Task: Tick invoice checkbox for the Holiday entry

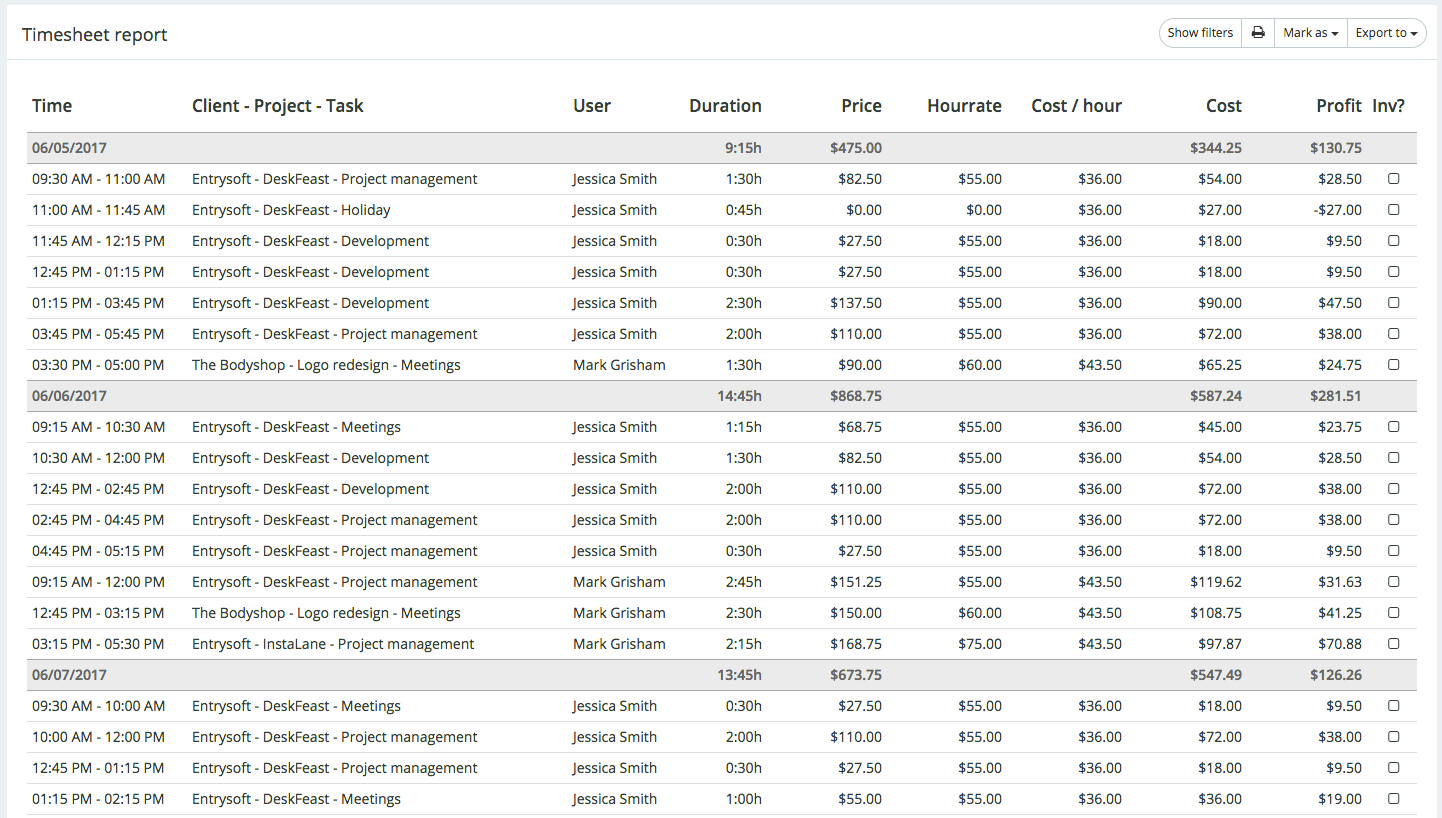Action: click(x=1394, y=210)
